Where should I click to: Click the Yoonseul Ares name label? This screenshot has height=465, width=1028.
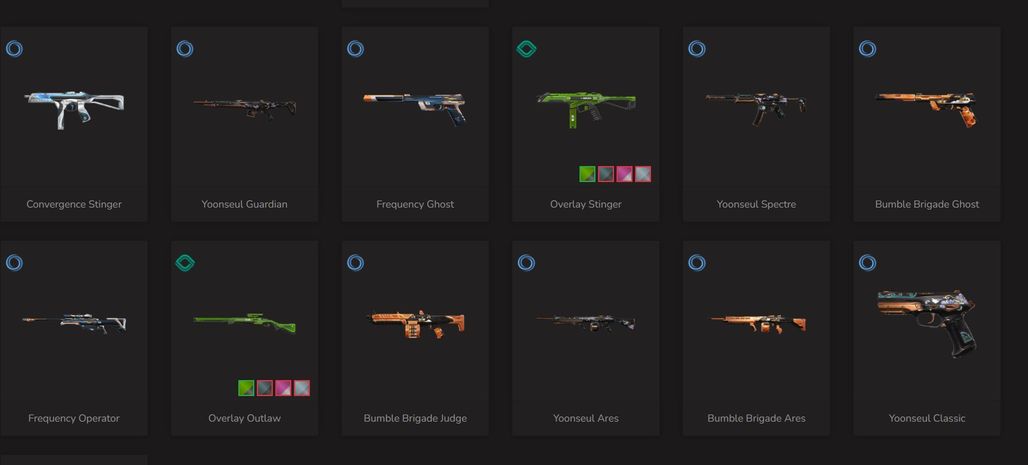pos(585,418)
